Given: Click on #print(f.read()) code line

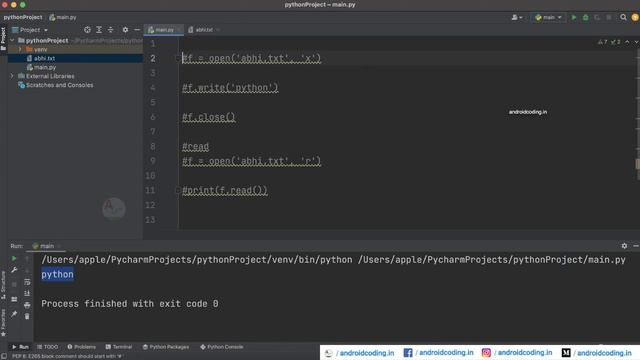Looking at the screenshot, I should click(224, 190).
